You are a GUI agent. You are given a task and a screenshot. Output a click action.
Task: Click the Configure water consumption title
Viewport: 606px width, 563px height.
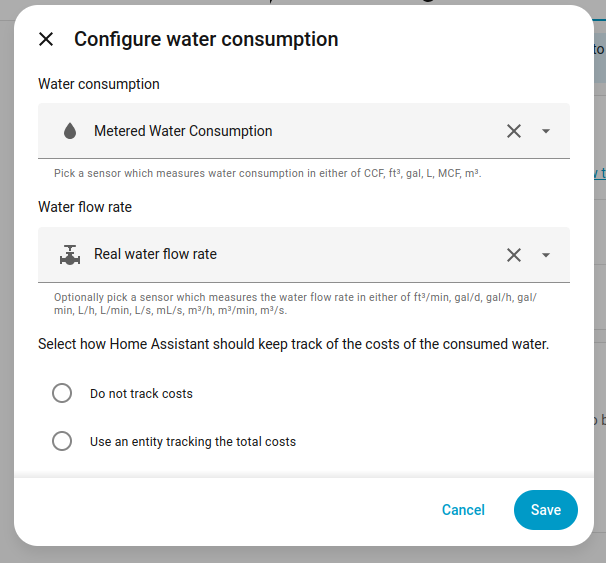pyautogui.click(x=206, y=40)
